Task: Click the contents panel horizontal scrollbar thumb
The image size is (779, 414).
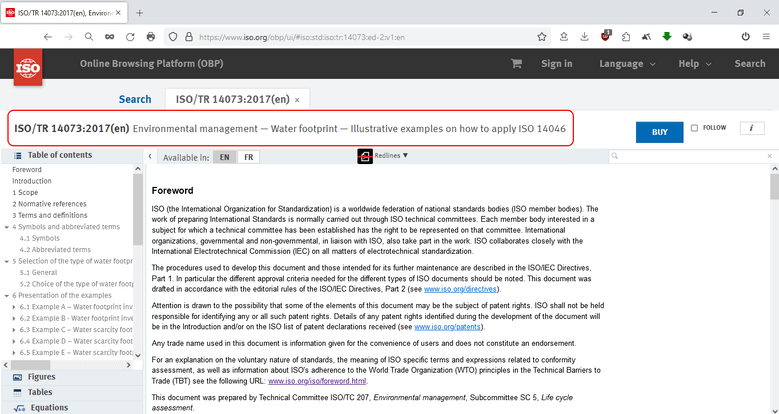Action: (x=30, y=365)
